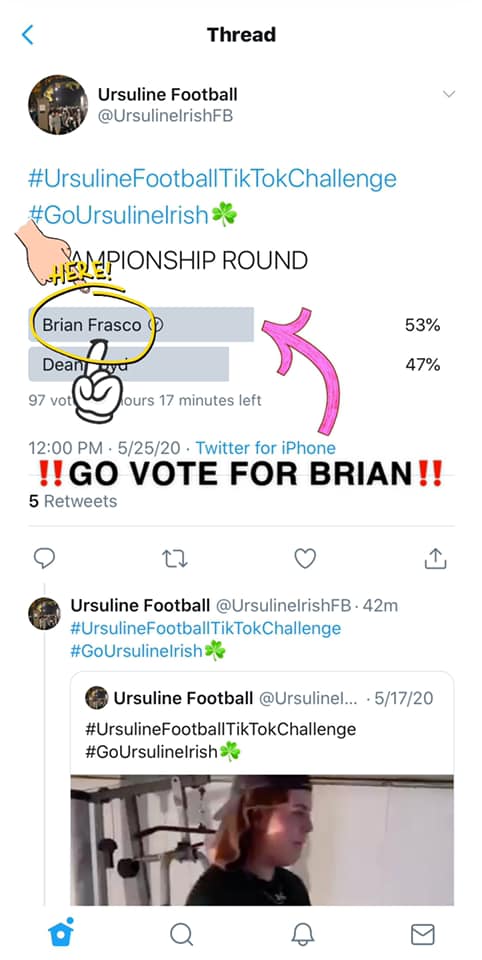Open the share icon for tweet
The width and height of the screenshot is (482, 960).
click(x=435, y=558)
